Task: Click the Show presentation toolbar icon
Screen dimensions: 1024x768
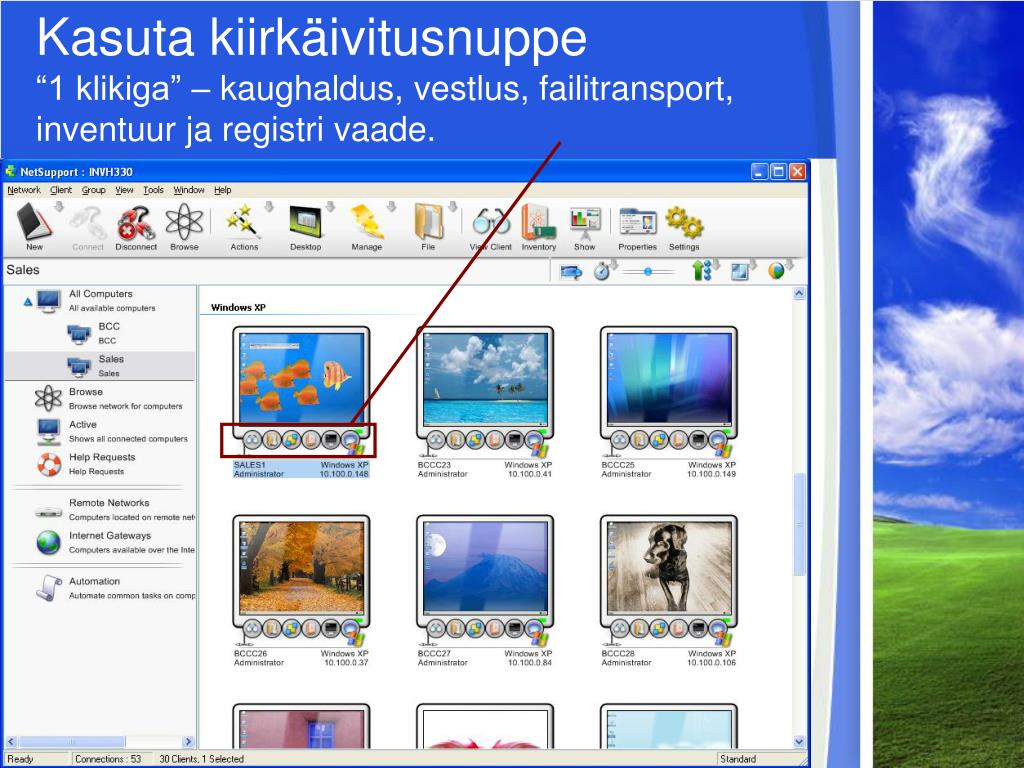Action: [x=584, y=223]
